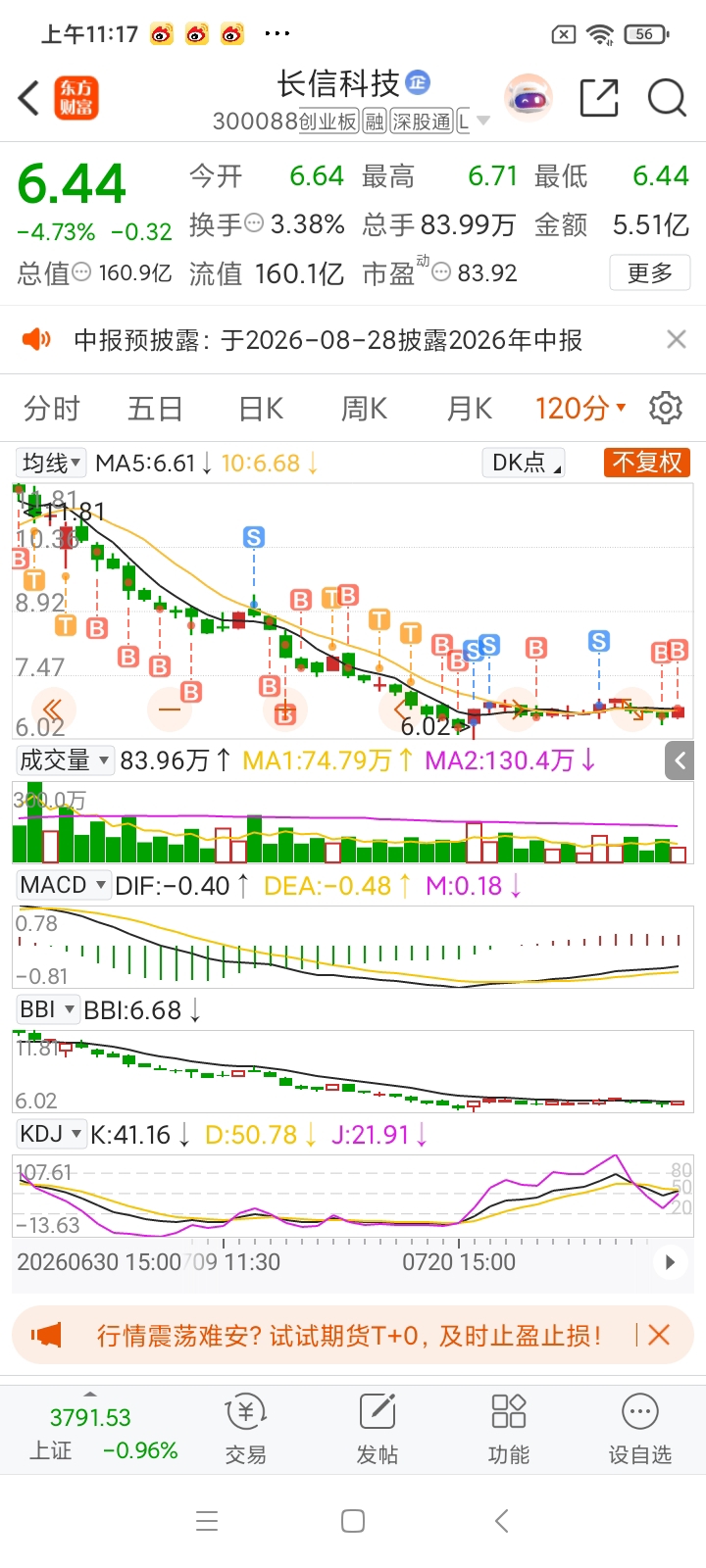Open chart settings gear icon
Screen dimensions: 706x1568
(666, 408)
